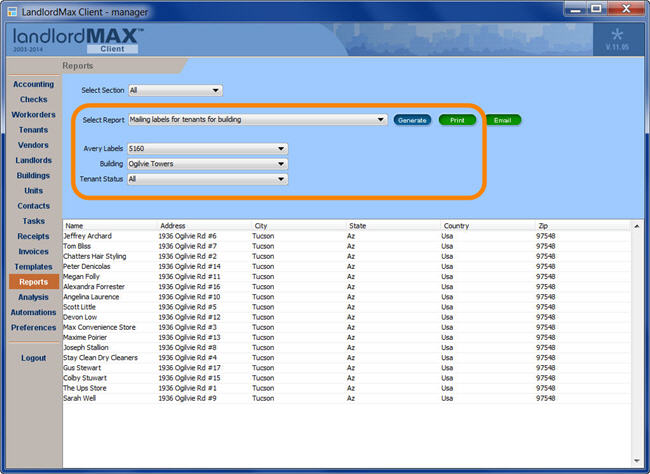Go to Invoices
This screenshot has width=650, height=474.
pyautogui.click(x=34, y=251)
